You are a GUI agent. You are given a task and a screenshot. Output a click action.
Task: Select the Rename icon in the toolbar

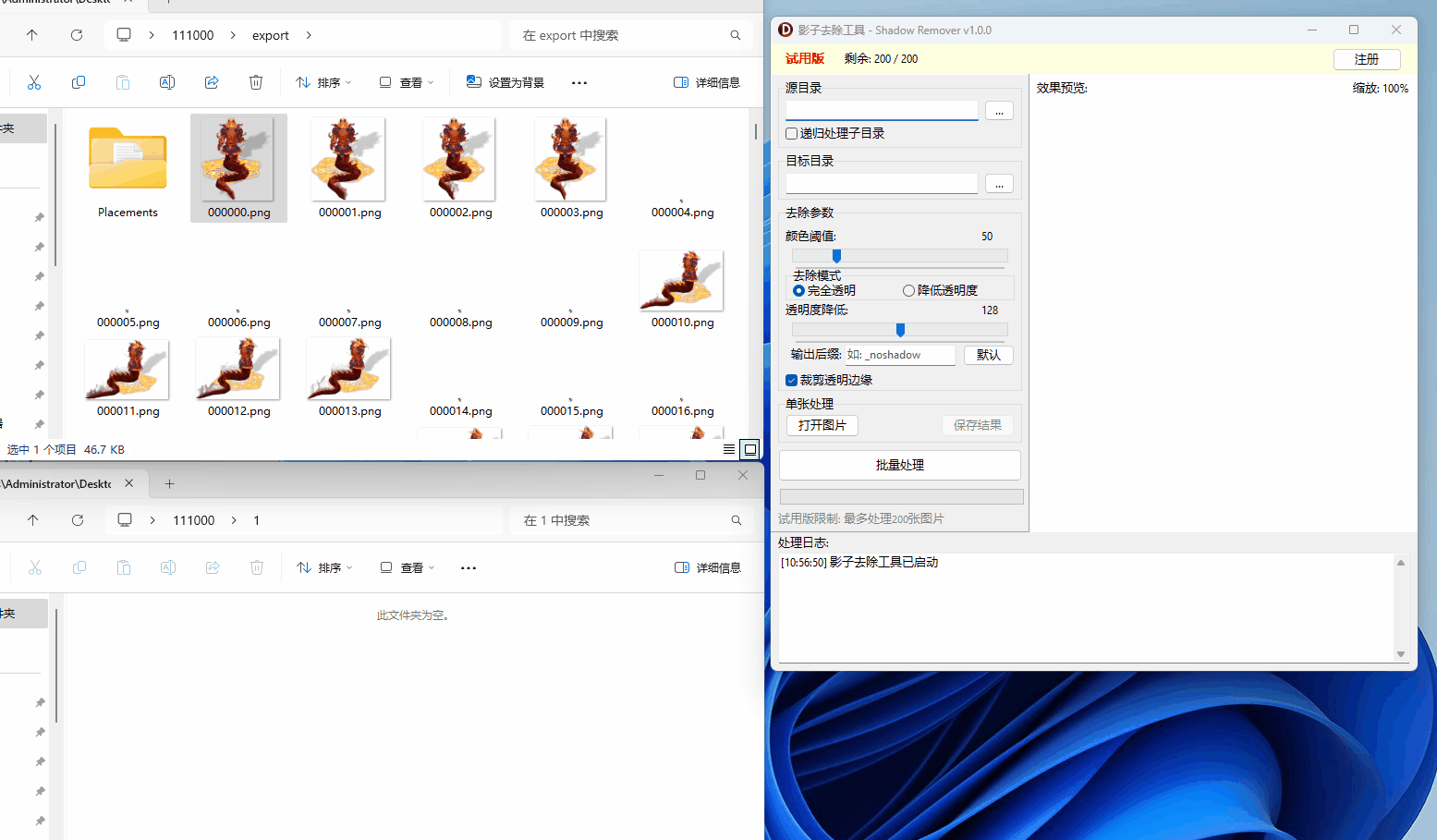coord(167,82)
